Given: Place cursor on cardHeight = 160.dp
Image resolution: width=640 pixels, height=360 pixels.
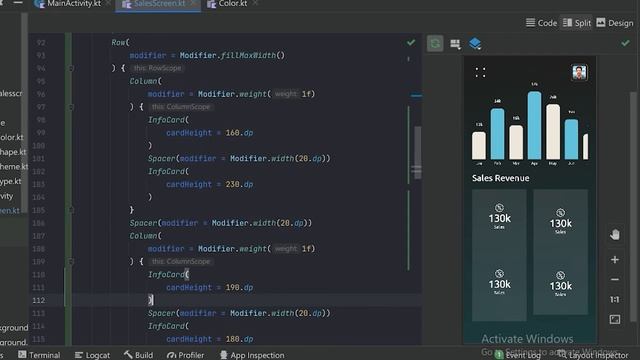Looking at the screenshot, I should coord(209,133).
